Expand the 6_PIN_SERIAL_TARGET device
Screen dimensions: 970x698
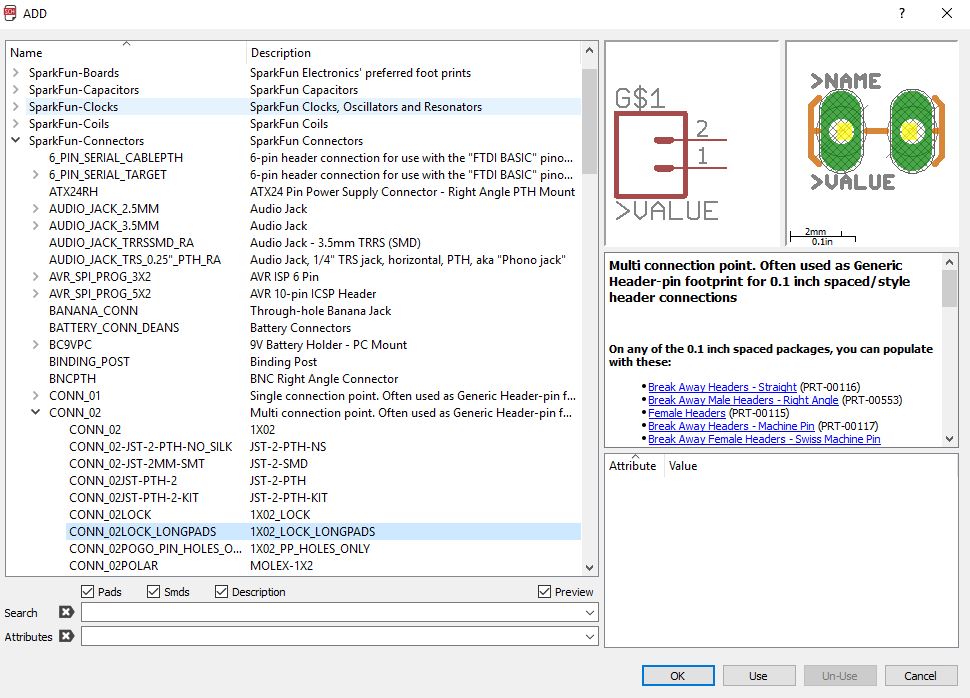[36, 174]
